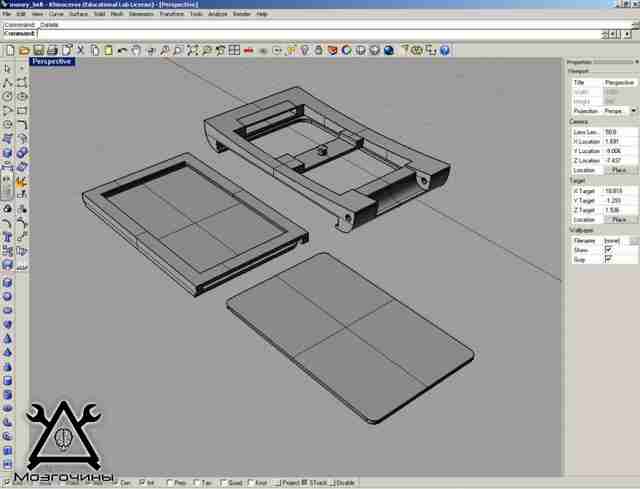The image size is (640, 489).
Task: Open the Surface menu
Action: point(78,14)
